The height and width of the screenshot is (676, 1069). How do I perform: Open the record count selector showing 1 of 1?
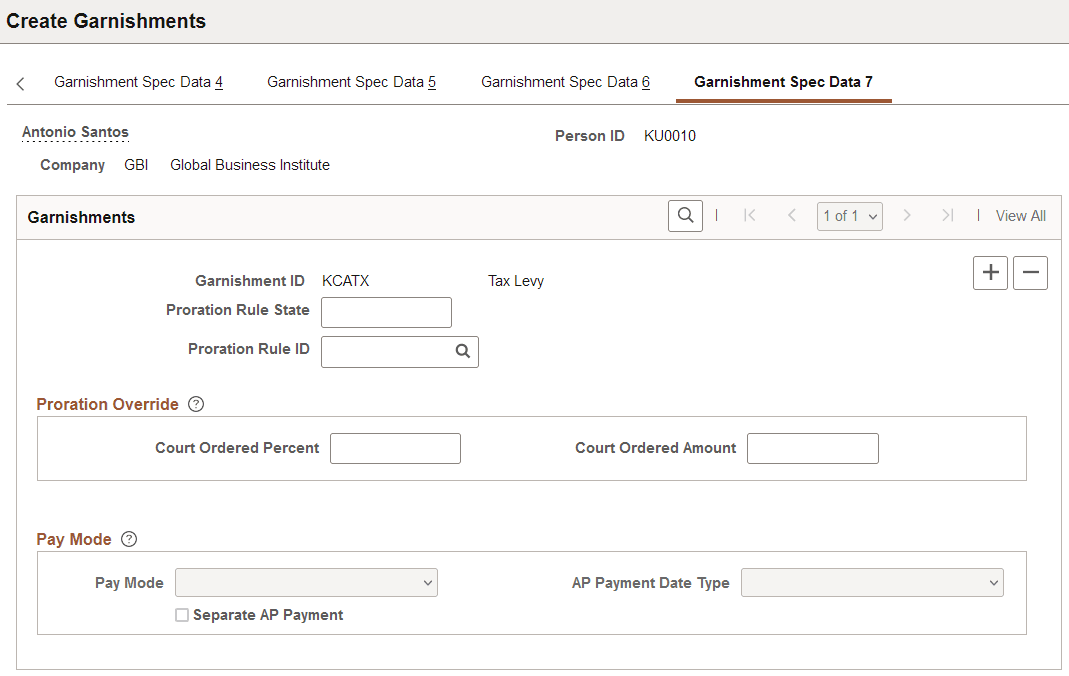[849, 215]
